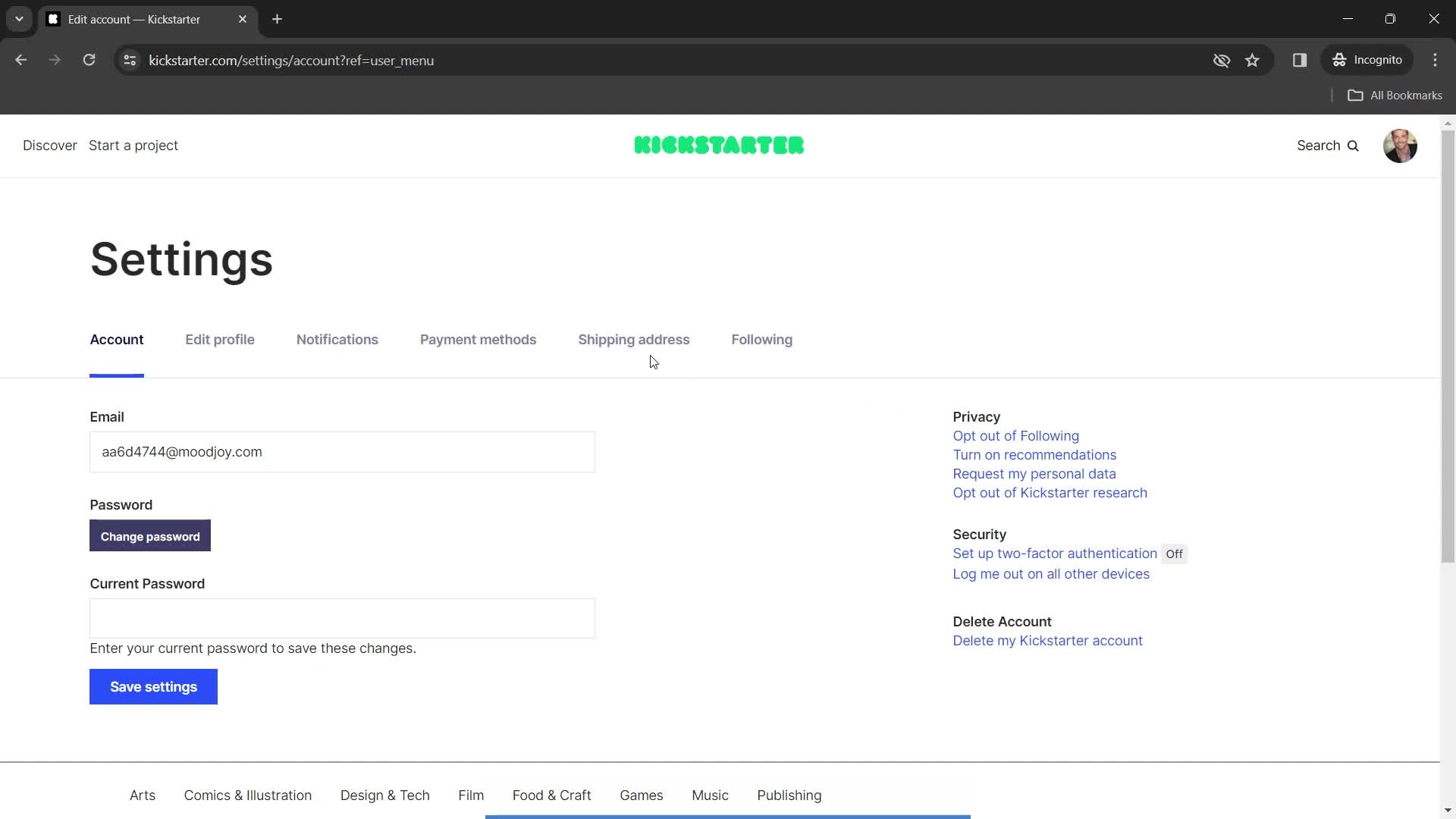Click the user profile avatar icon
This screenshot has width=1456, height=819.
pos(1401,146)
